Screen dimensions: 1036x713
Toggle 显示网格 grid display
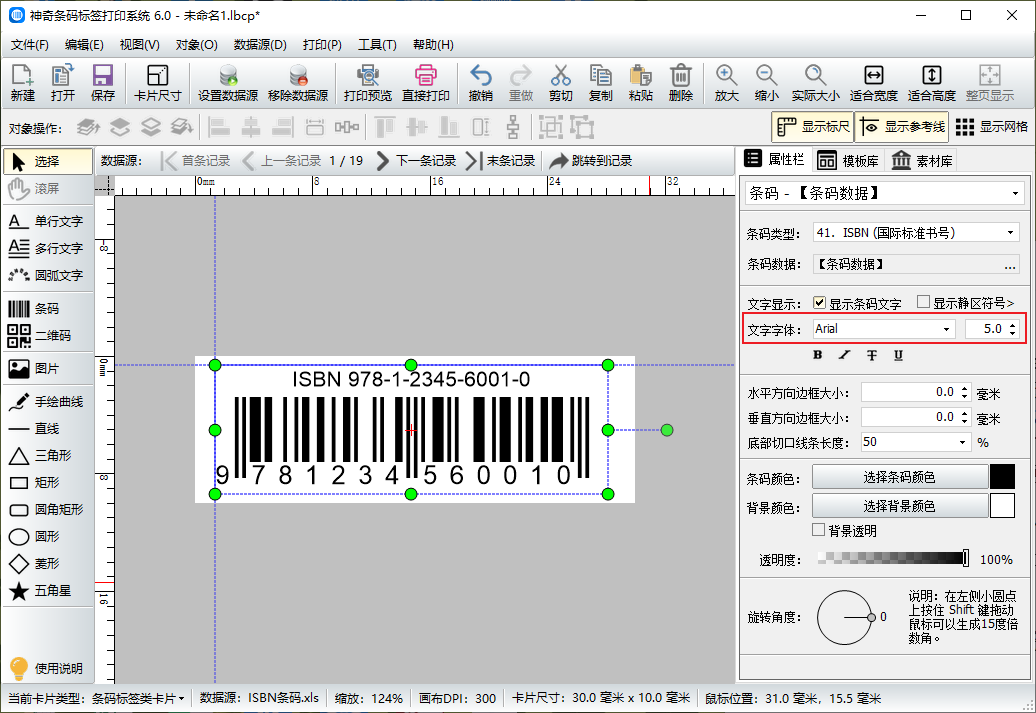tap(992, 127)
